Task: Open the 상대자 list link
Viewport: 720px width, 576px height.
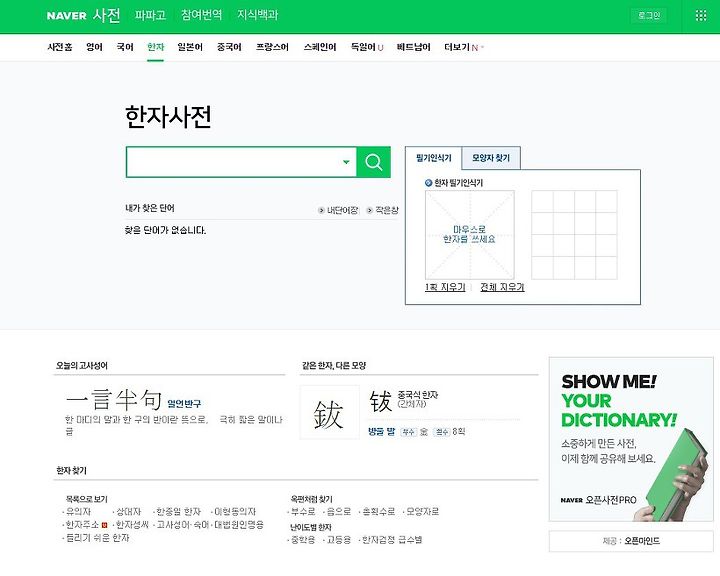Action: click(x=128, y=511)
